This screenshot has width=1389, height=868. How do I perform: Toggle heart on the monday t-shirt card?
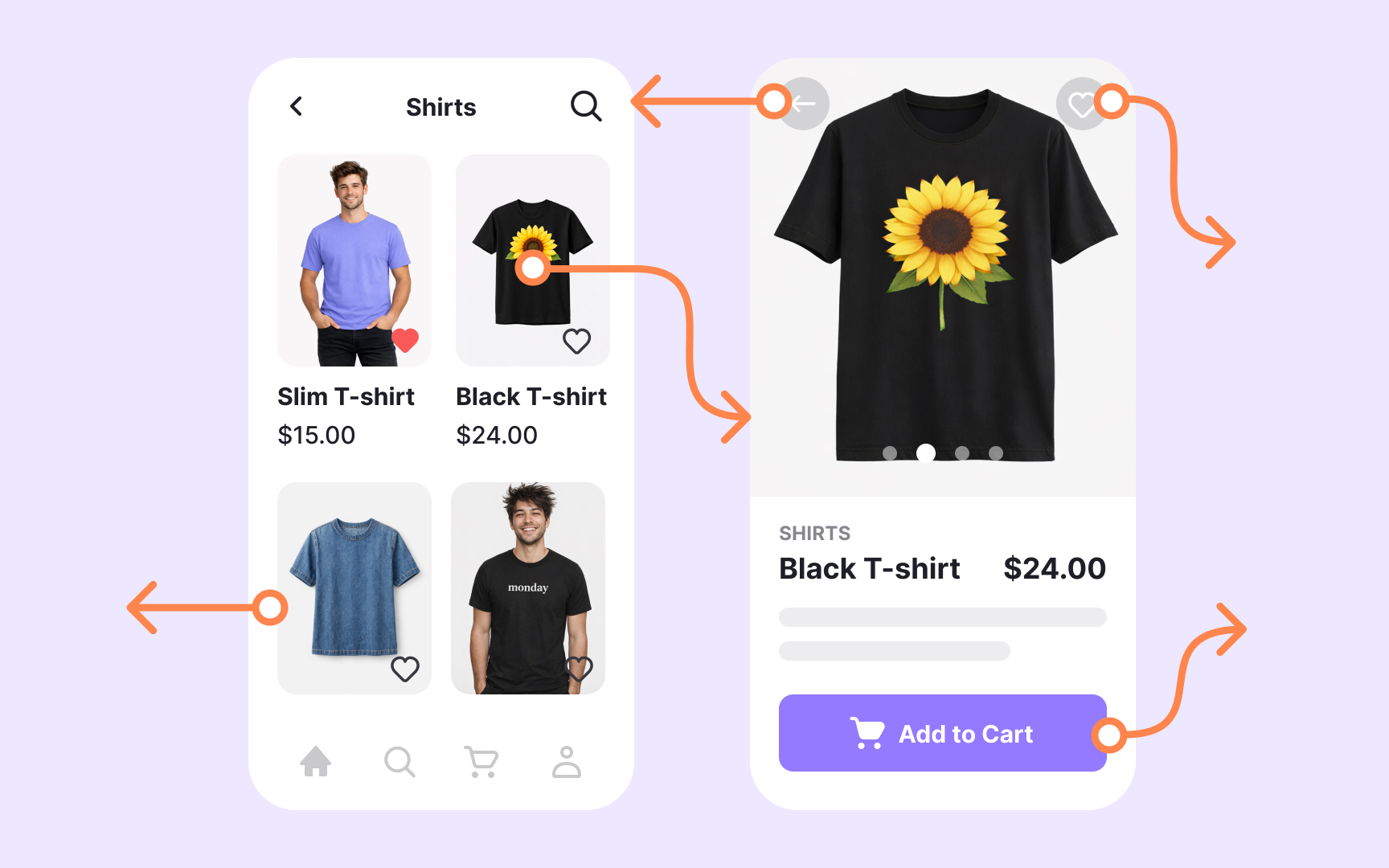(580, 668)
